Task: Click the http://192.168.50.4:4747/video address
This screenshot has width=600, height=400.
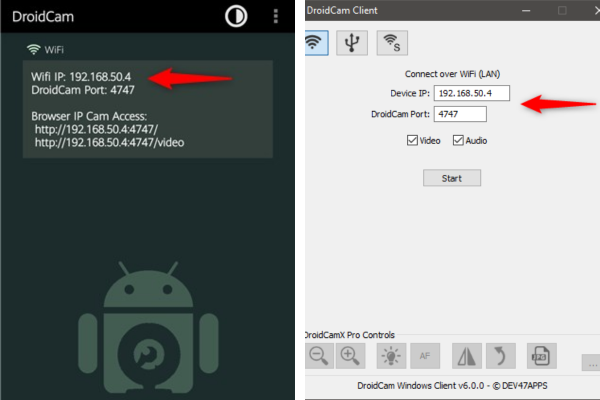Action: [x=109, y=143]
